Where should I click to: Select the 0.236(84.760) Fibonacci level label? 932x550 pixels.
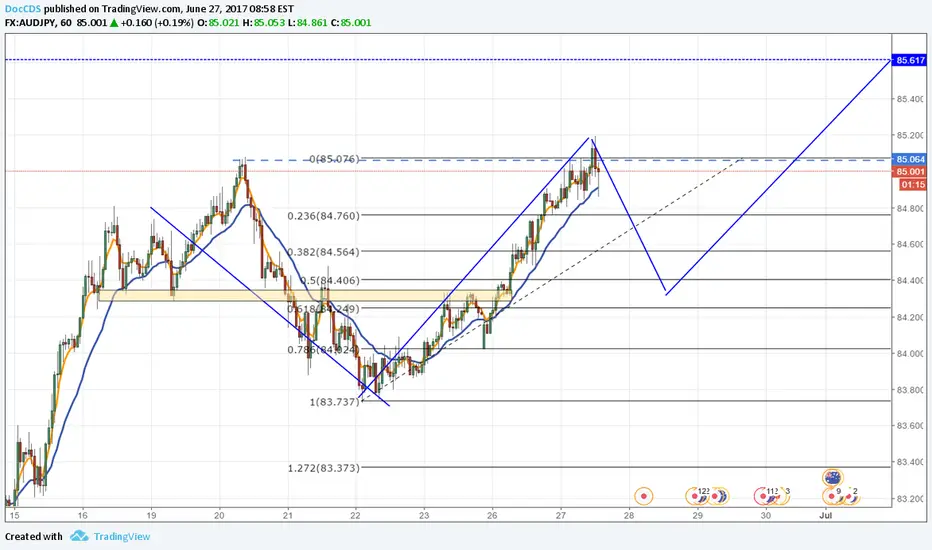(x=323, y=216)
